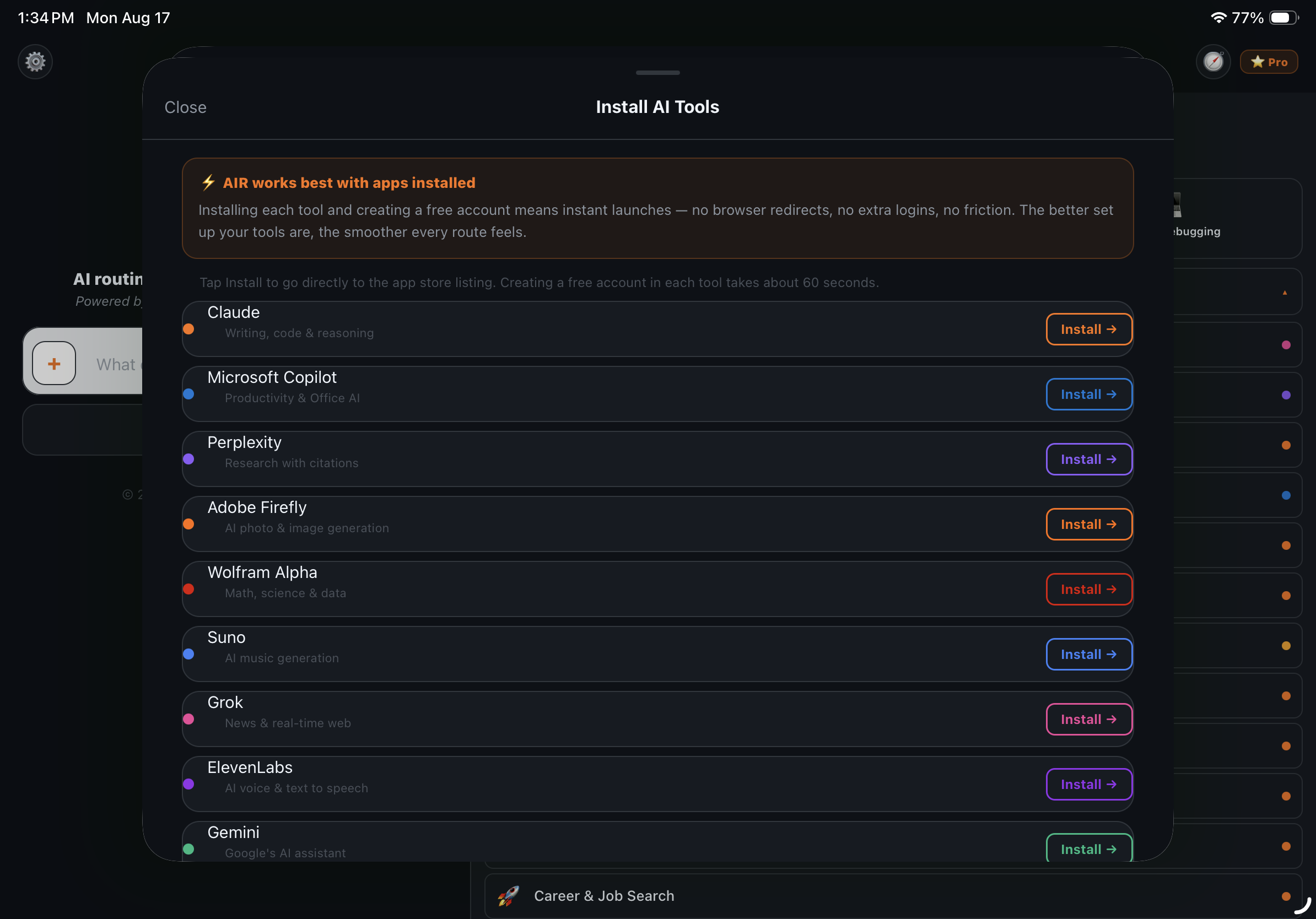The image size is (1316, 919).
Task: Tap the purple dot beside Perplexity
Action: pyautogui.click(x=188, y=459)
